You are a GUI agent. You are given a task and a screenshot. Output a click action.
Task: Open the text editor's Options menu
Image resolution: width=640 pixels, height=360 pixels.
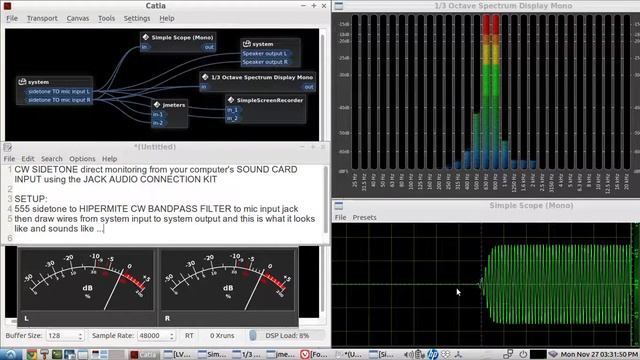pyautogui.click(x=82, y=159)
